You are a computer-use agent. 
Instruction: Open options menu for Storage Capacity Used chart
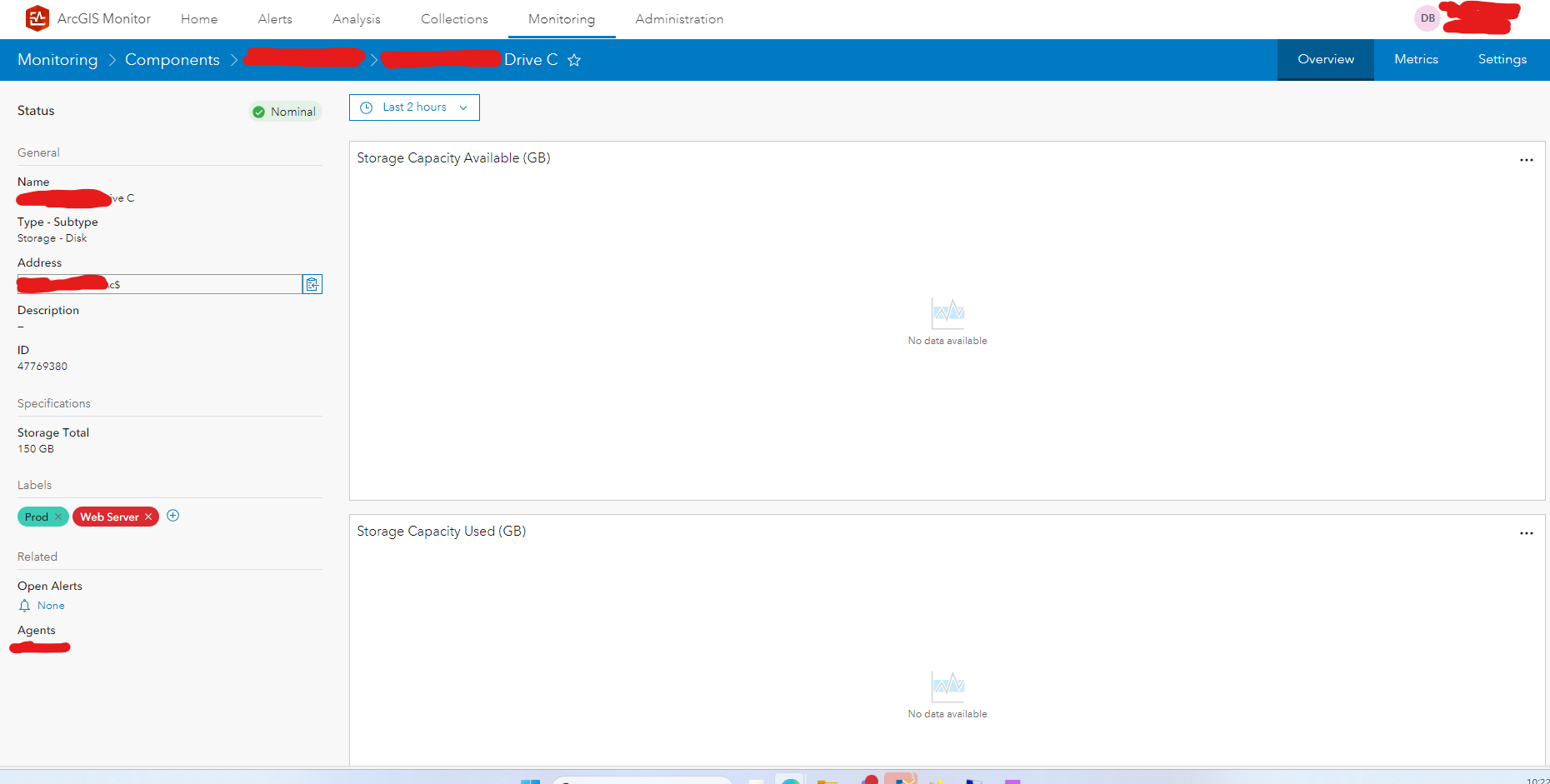[x=1527, y=533]
